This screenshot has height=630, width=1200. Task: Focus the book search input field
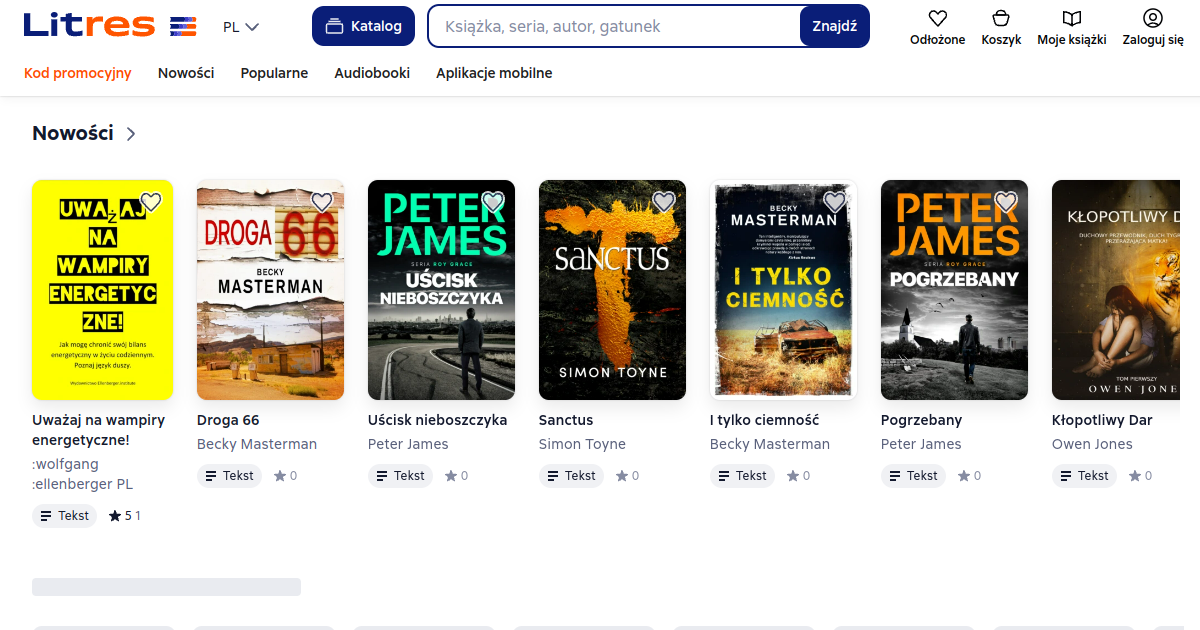pos(614,26)
